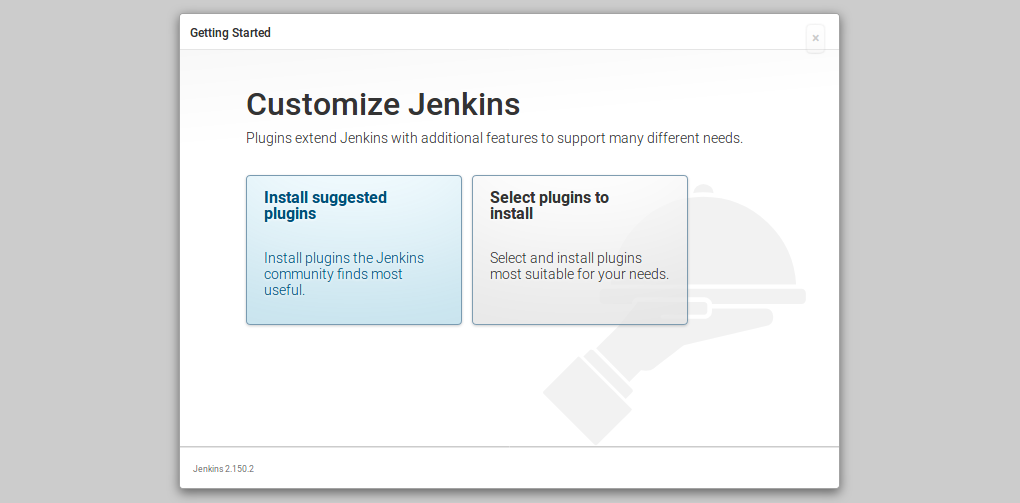
Task: Click the plugins extend Jenkins subtitle text
Action: [494, 139]
